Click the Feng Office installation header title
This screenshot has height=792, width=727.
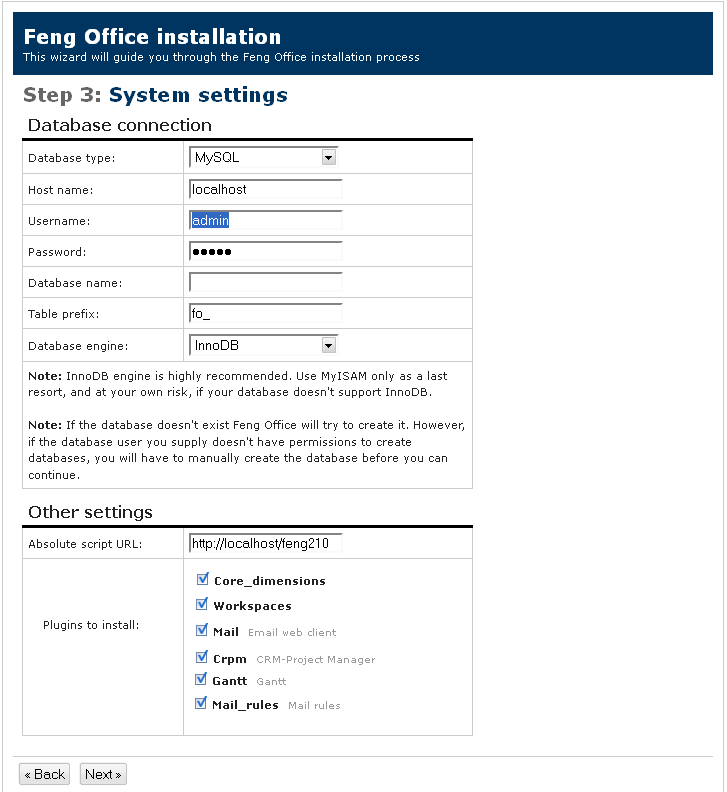click(x=152, y=38)
